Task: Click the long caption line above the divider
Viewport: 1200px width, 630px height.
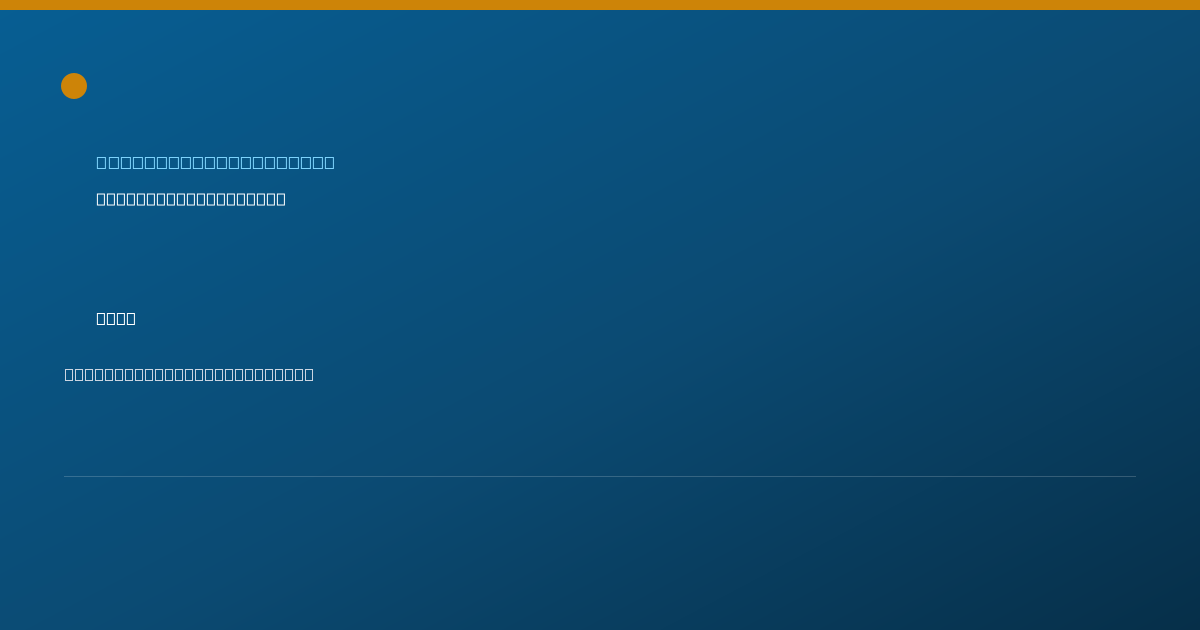Action: pyautogui.click(x=189, y=374)
